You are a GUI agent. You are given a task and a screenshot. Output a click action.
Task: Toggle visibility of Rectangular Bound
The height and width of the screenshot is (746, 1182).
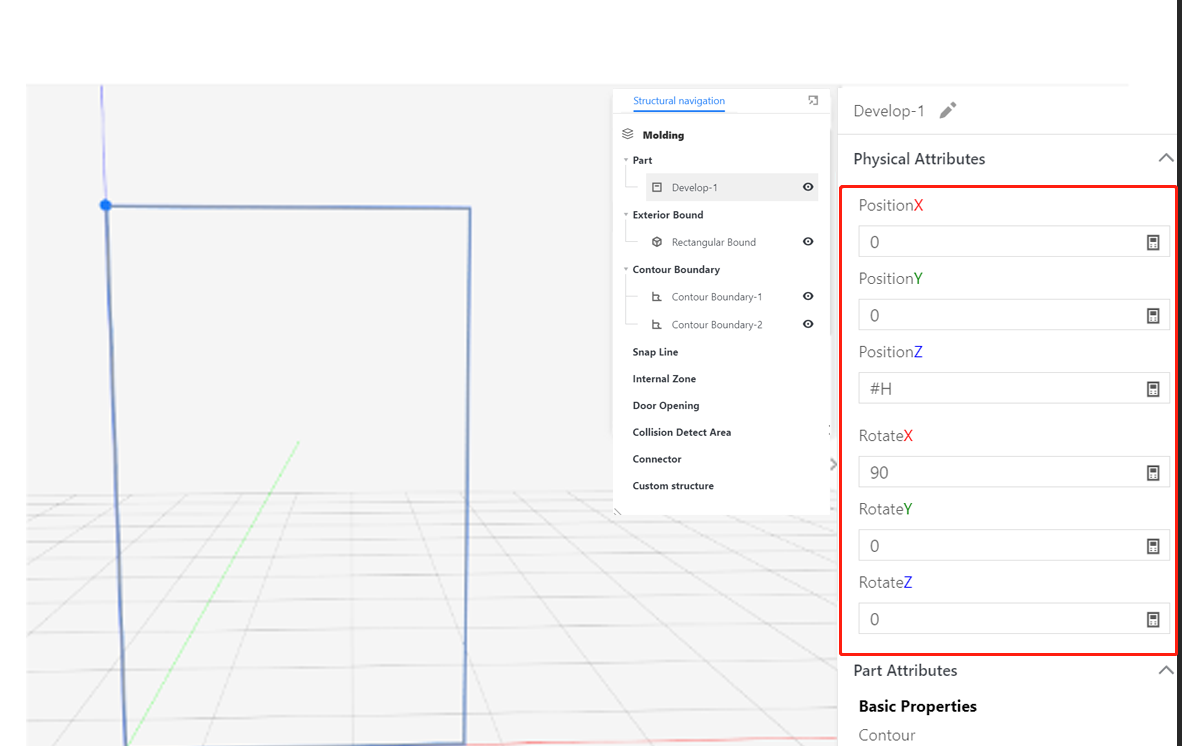click(808, 242)
